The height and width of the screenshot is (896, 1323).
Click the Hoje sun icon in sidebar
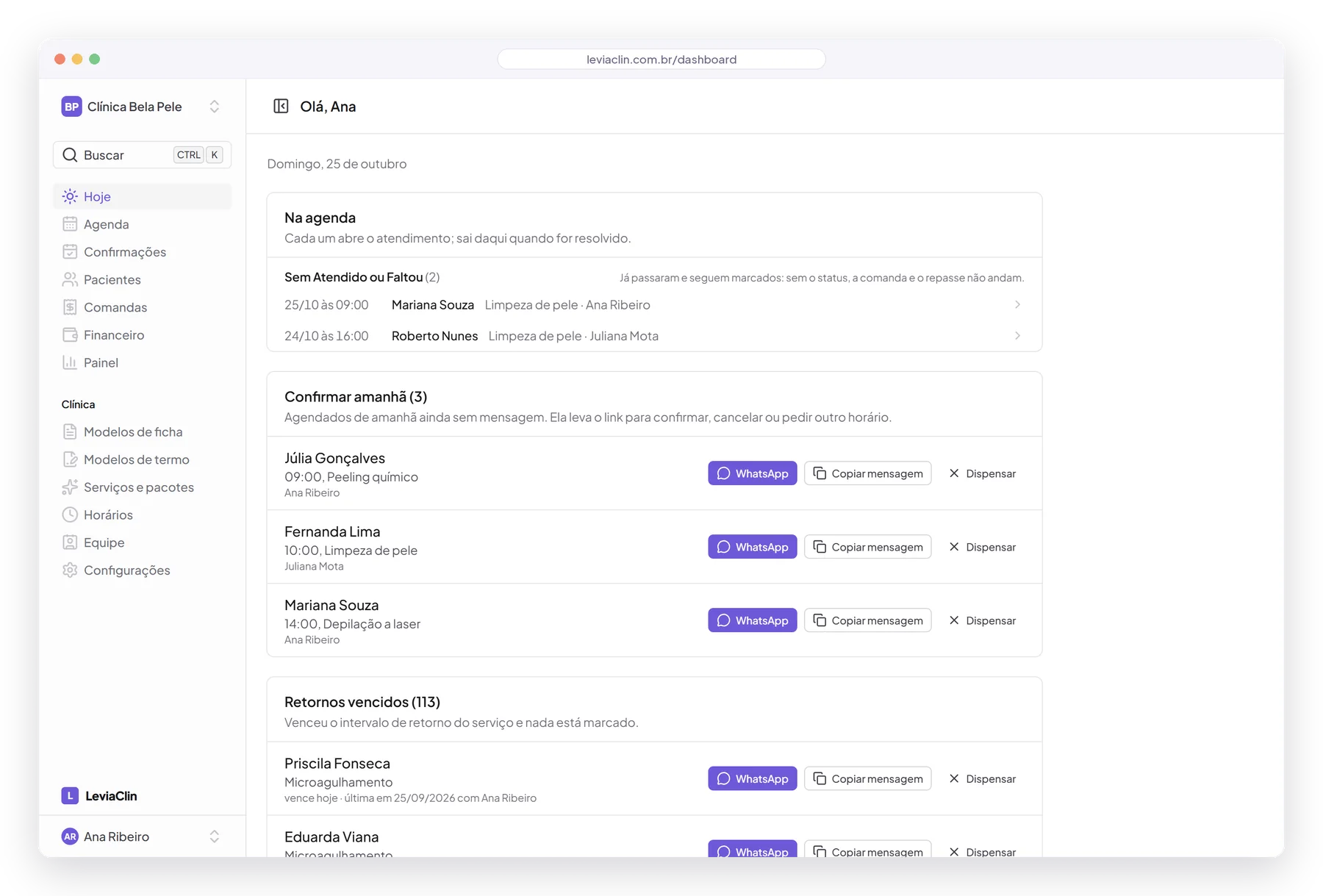click(x=70, y=196)
